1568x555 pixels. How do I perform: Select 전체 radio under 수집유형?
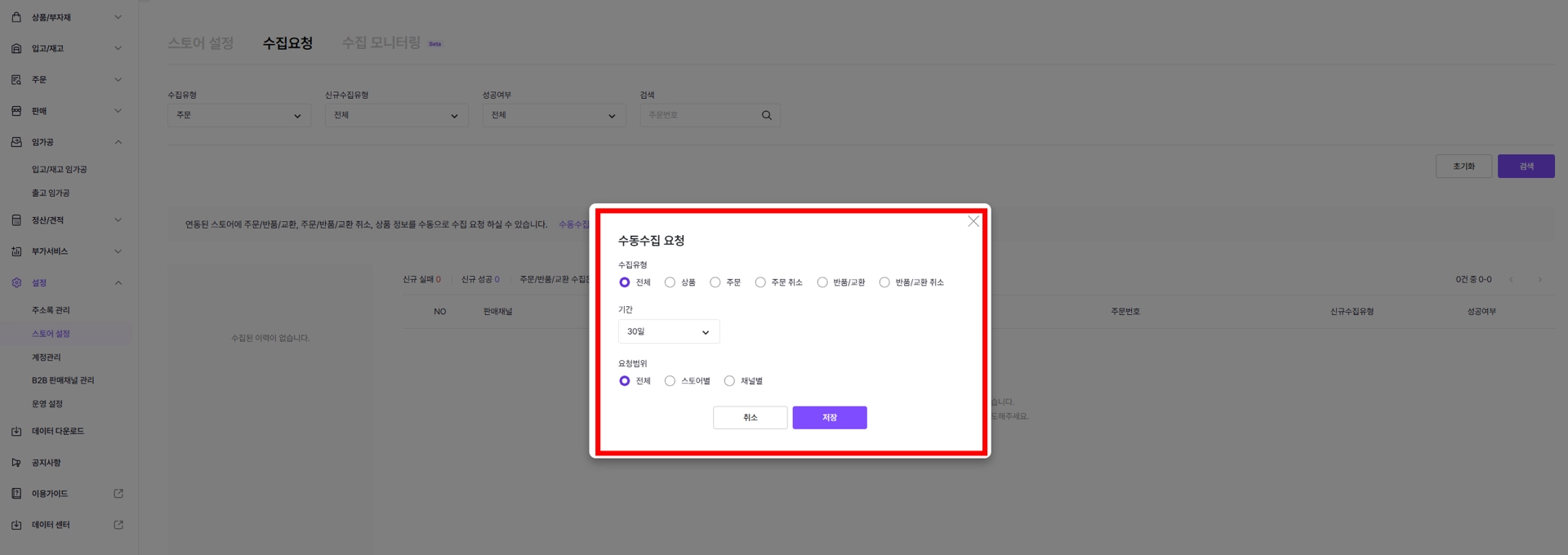point(625,282)
